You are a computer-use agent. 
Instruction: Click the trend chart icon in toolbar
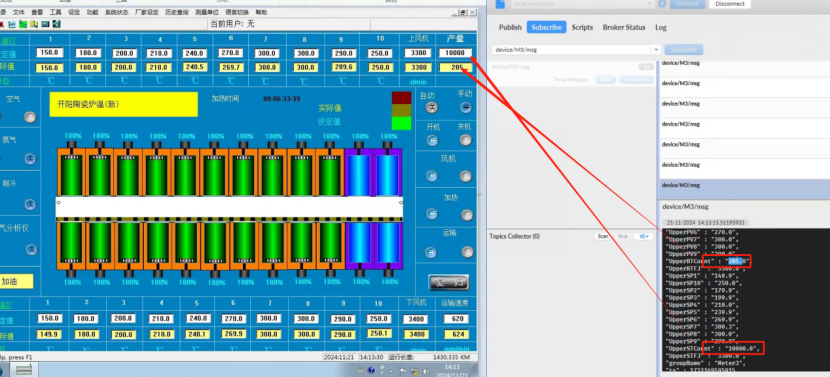(12, 24)
